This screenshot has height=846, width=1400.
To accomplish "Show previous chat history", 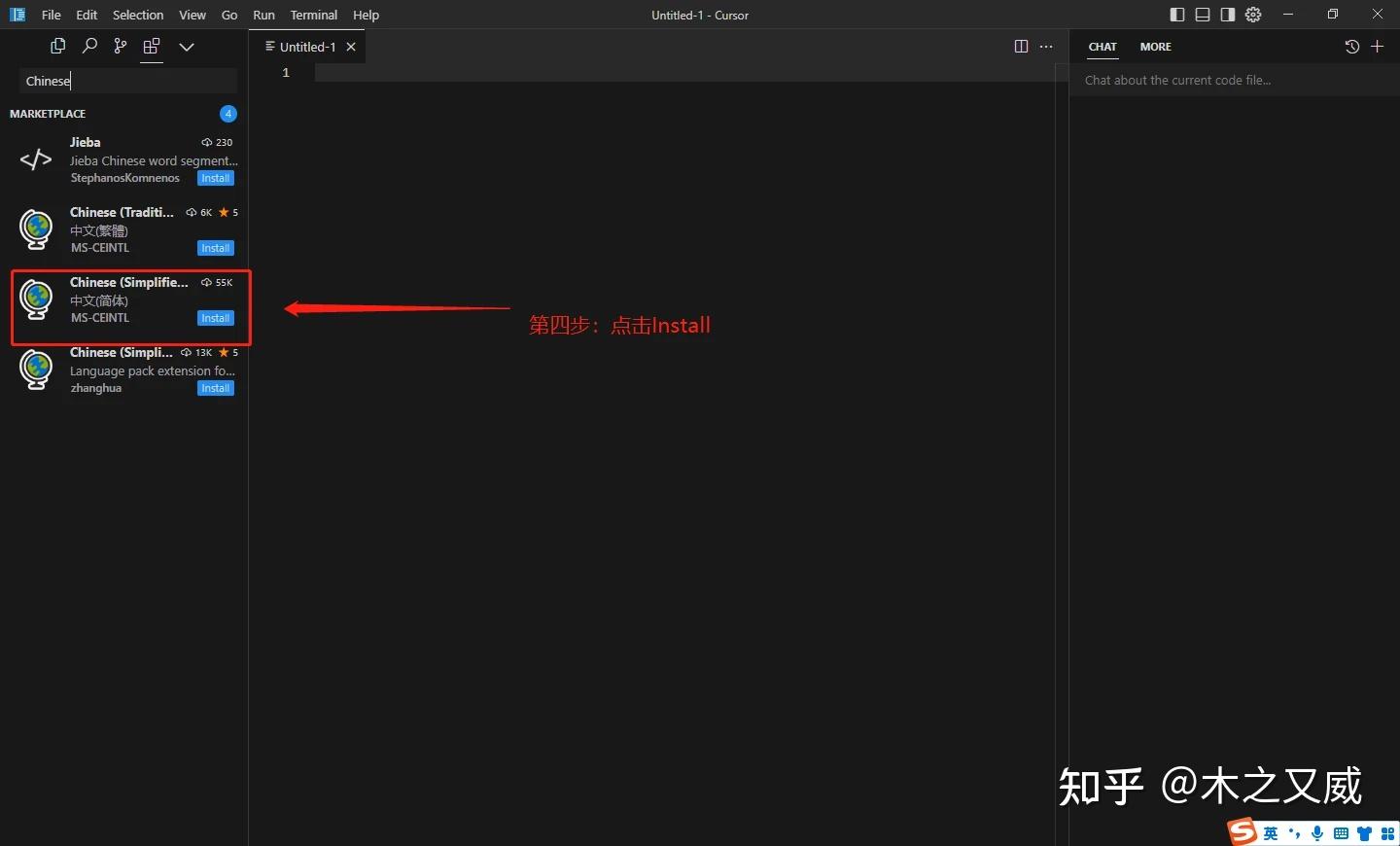I will (1352, 47).
